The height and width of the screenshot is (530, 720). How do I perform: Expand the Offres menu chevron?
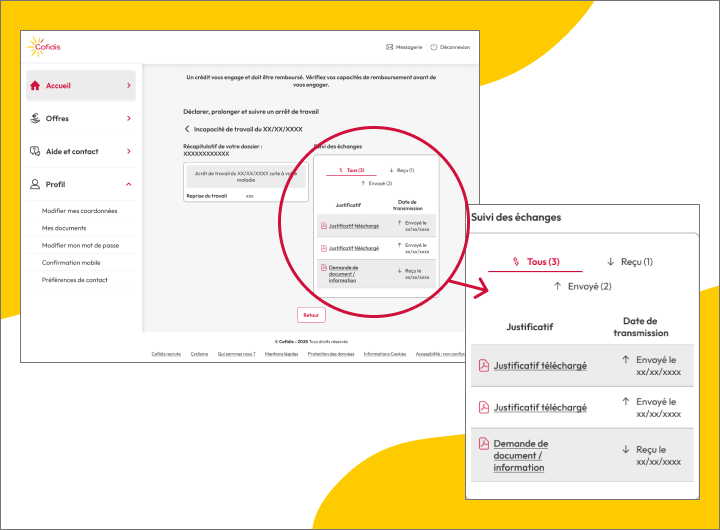coord(128,119)
